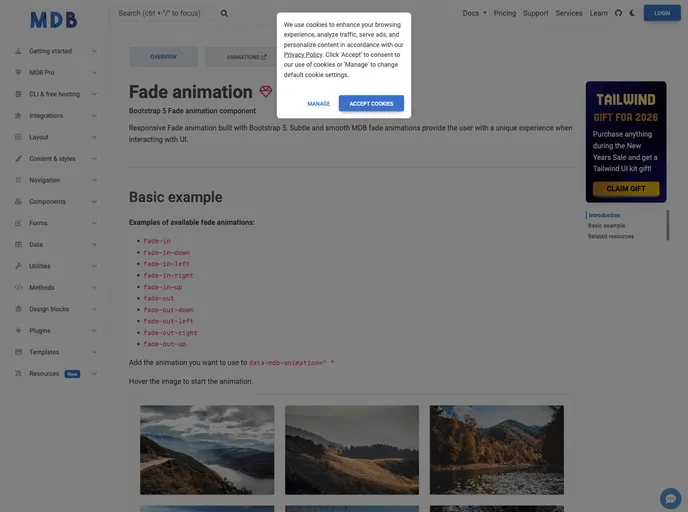Click the MDB logo
This screenshot has height=512, width=688.
54,20
